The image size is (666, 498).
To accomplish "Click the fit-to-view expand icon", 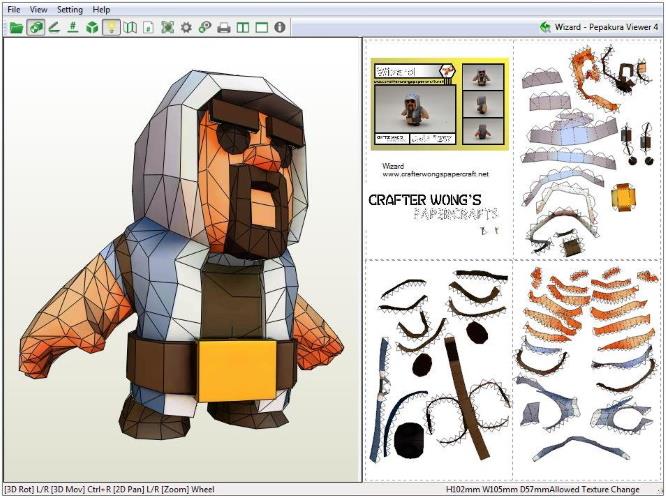I will pyautogui.click(x=168, y=28).
